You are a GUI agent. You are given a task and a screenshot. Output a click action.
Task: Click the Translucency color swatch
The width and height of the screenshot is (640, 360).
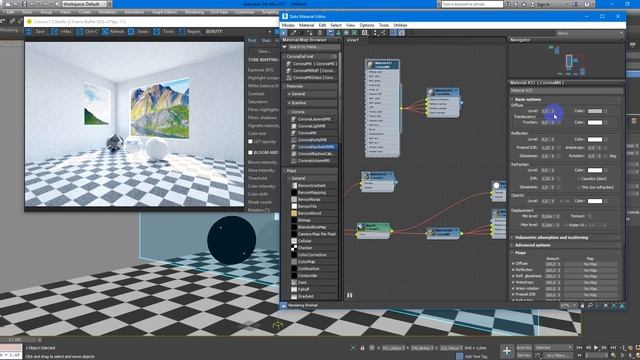pos(595,122)
